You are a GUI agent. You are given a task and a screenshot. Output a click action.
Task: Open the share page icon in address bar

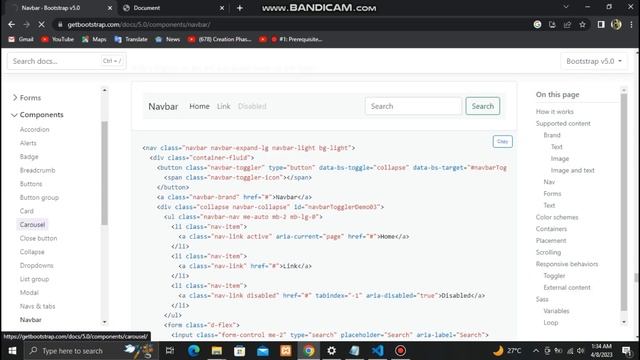point(567,24)
